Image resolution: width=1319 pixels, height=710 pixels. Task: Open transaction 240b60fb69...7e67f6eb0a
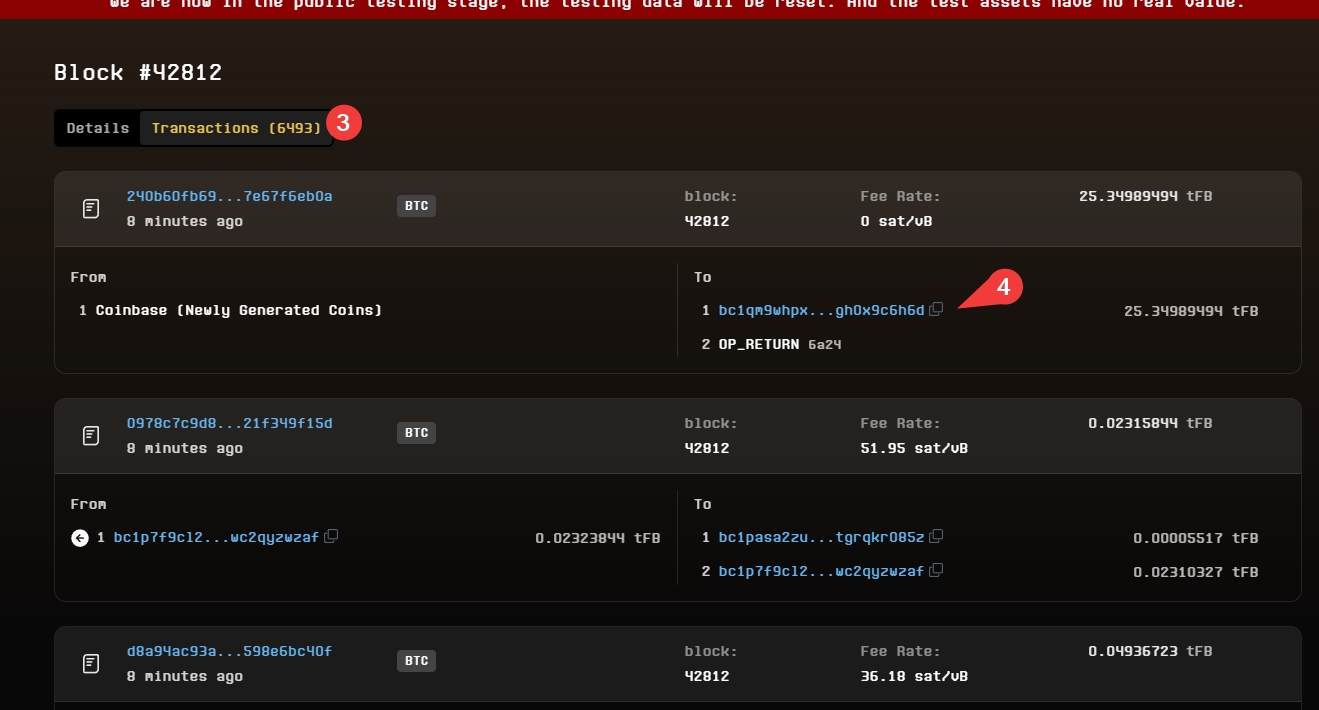click(x=229, y=196)
